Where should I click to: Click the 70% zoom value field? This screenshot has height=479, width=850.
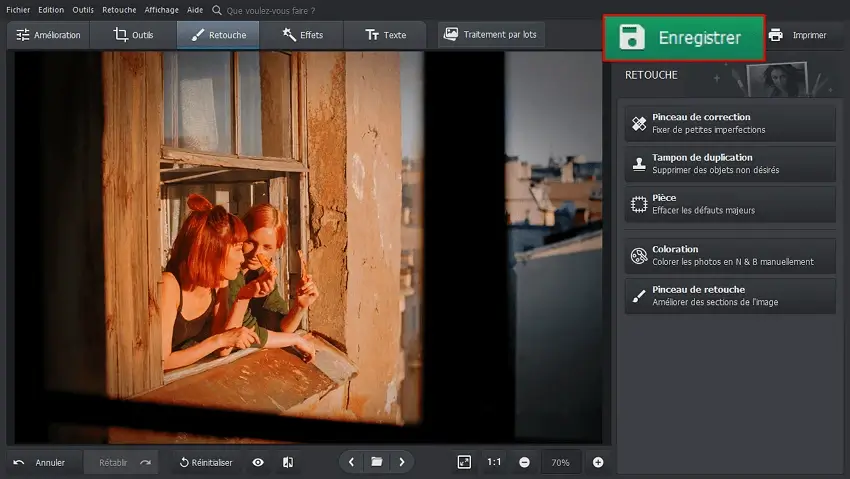[561, 462]
